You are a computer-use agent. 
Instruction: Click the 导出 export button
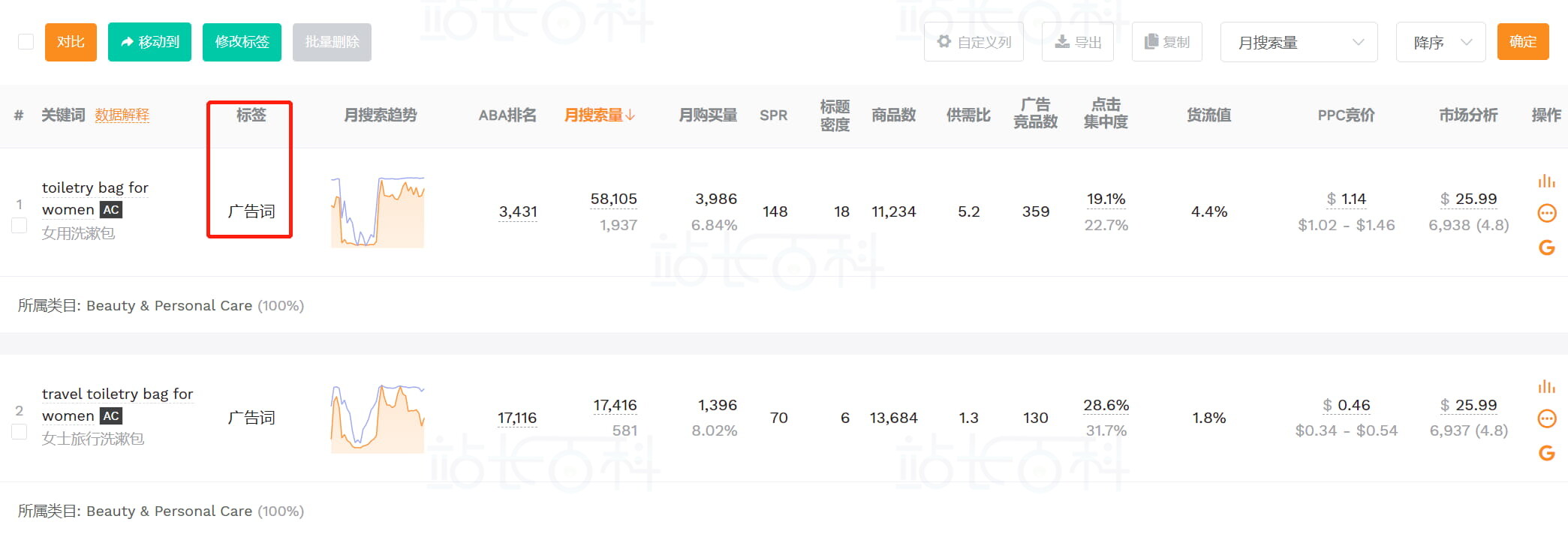pos(1077,42)
